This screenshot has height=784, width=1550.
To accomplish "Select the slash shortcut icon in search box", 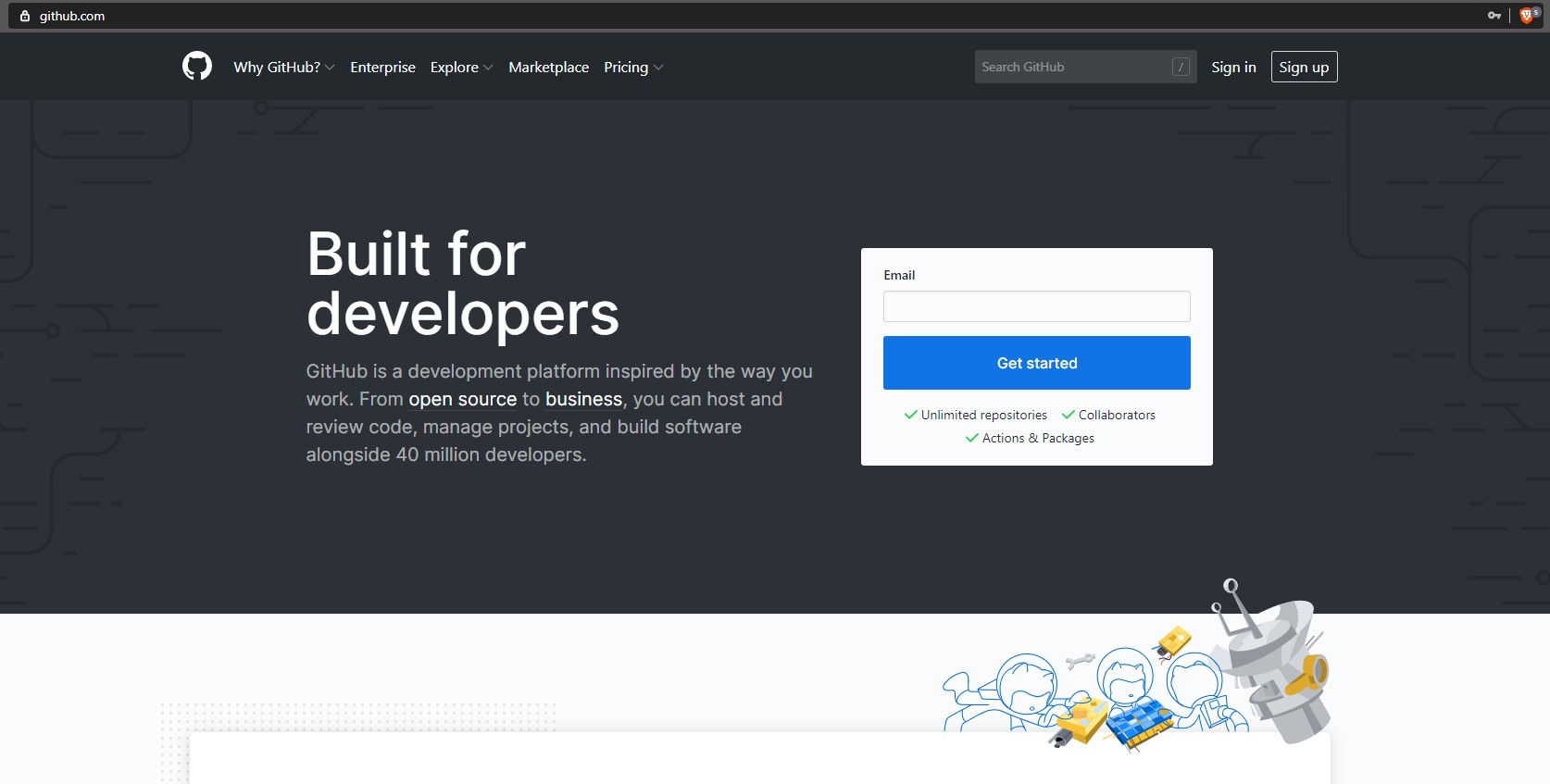I will tap(1181, 67).
